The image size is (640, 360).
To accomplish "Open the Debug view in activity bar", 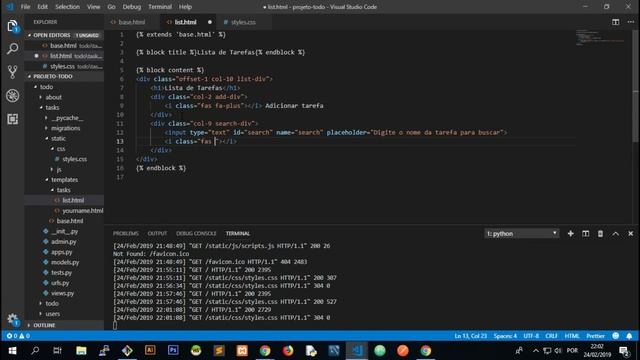I will tap(12, 96).
